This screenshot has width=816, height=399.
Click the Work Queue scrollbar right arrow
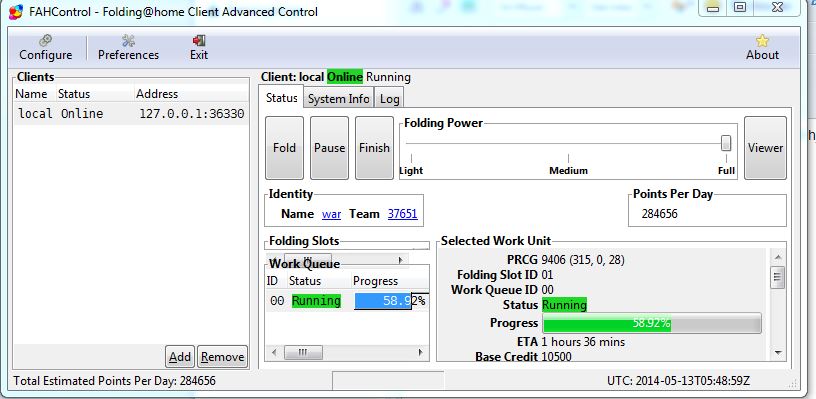420,353
